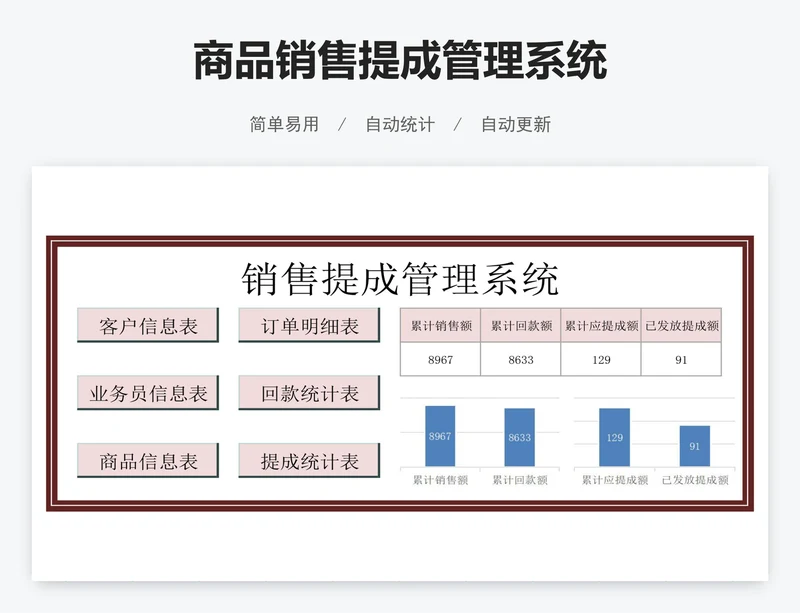
Task: Select the blue chart bar labeled 8967
Action: coord(440,436)
